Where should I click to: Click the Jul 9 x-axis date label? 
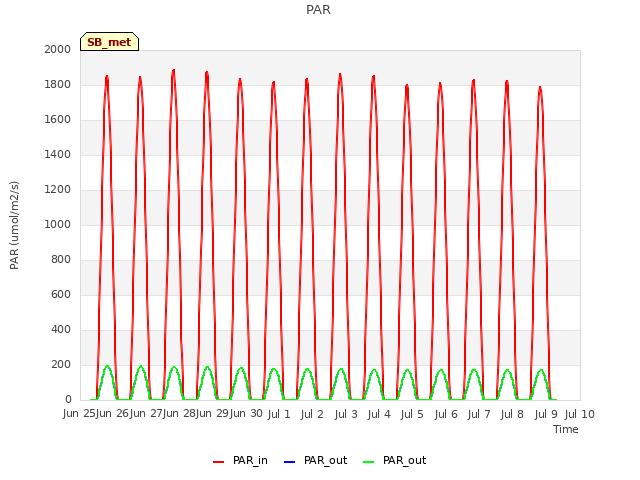click(x=546, y=414)
